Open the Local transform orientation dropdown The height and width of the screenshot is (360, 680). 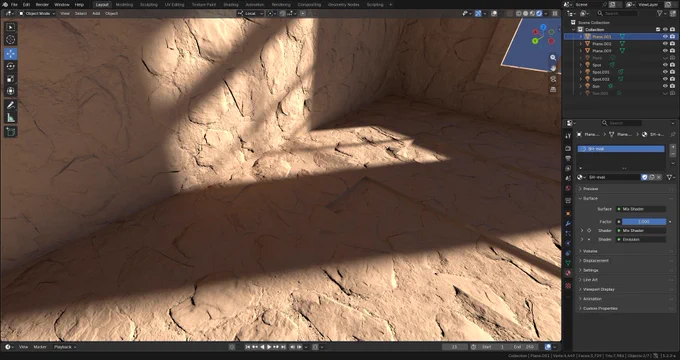(x=250, y=13)
